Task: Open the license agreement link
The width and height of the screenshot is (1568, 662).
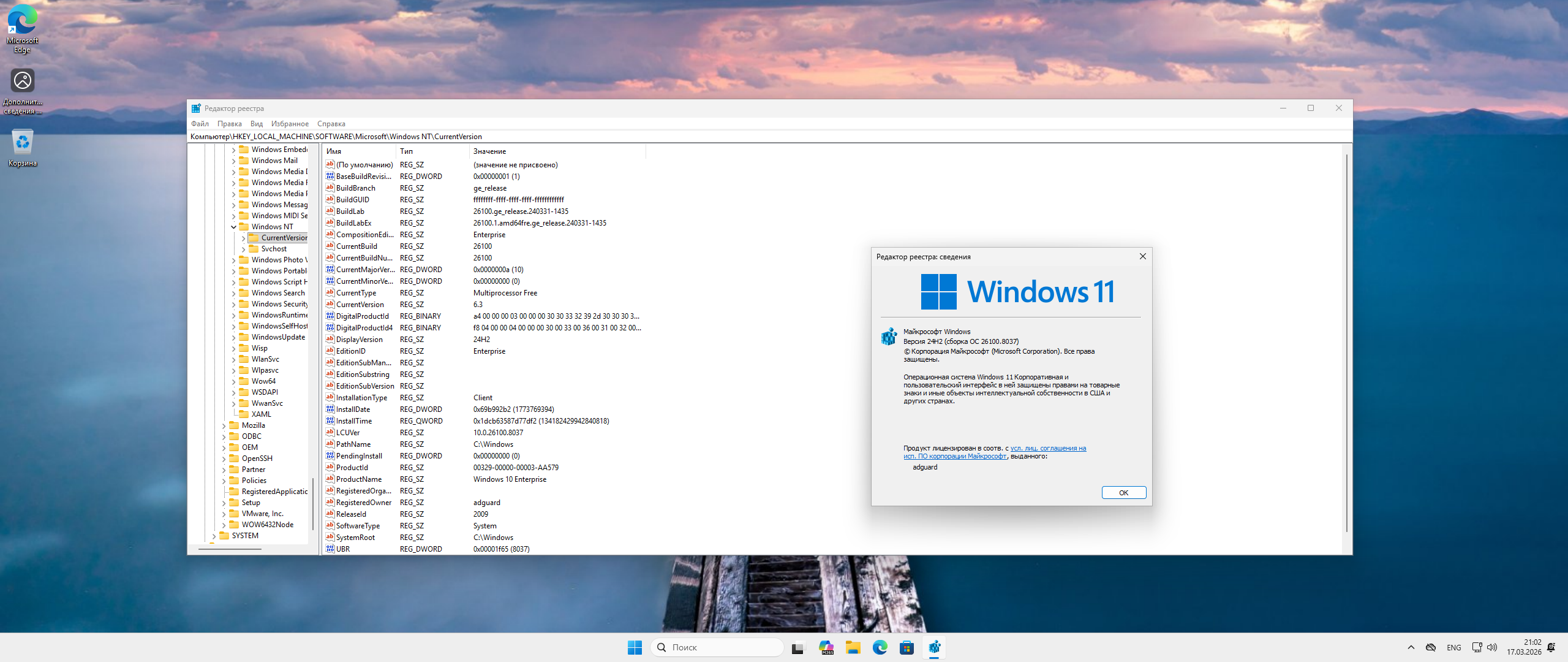Action: pos(1047,449)
